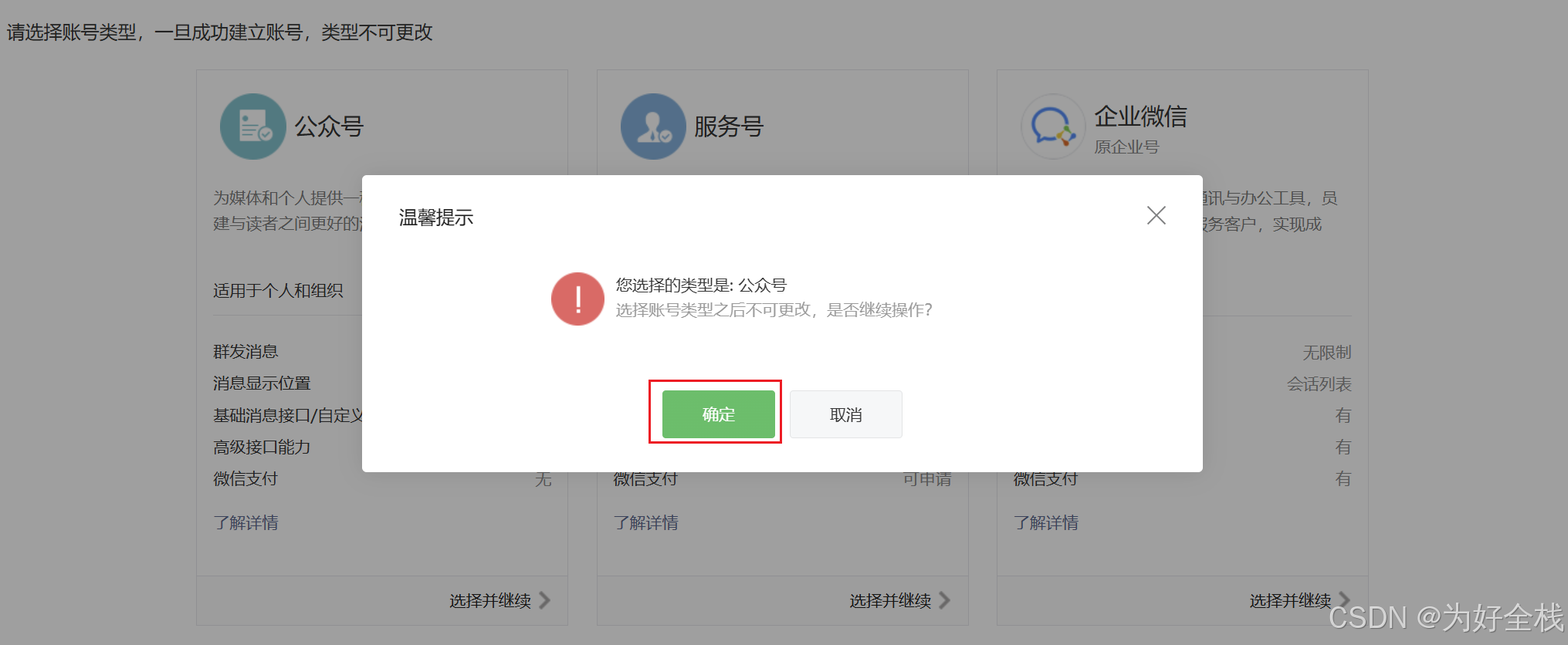Click the chevron arrow on 服务号 card footer
This screenshot has width=1568, height=645.
(x=944, y=600)
